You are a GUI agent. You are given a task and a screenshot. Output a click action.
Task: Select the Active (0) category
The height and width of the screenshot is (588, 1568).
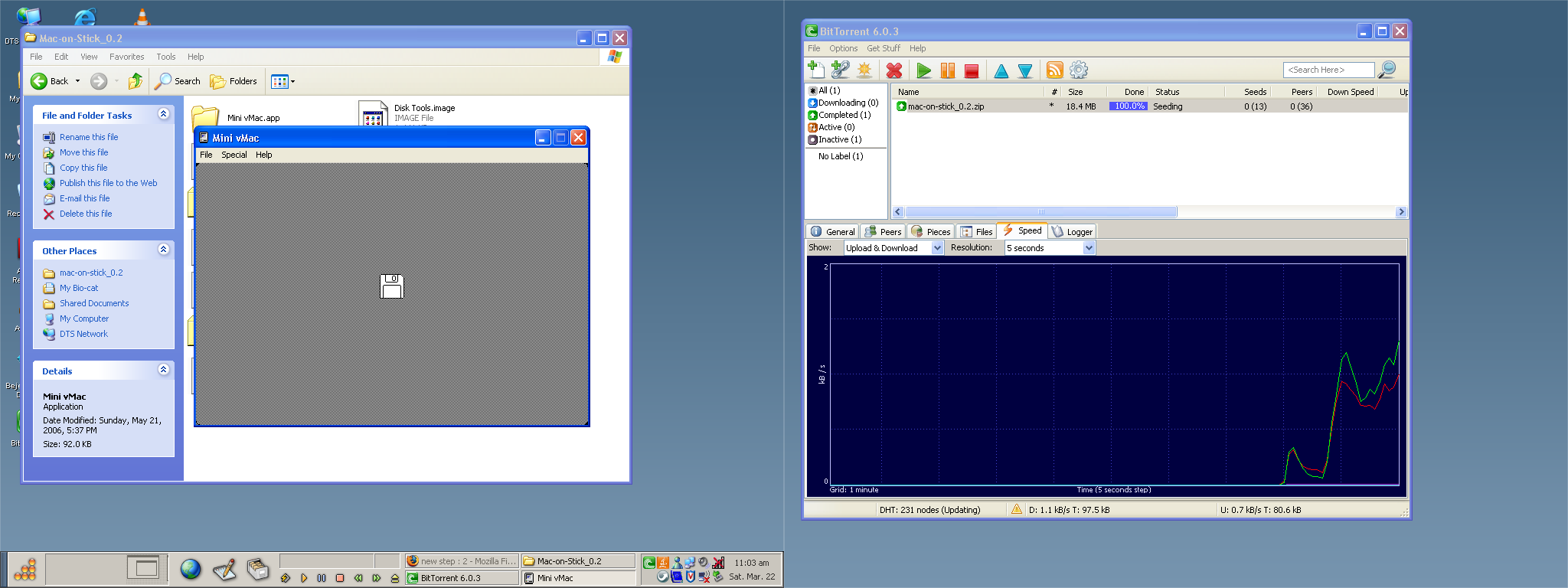pyautogui.click(x=831, y=127)
